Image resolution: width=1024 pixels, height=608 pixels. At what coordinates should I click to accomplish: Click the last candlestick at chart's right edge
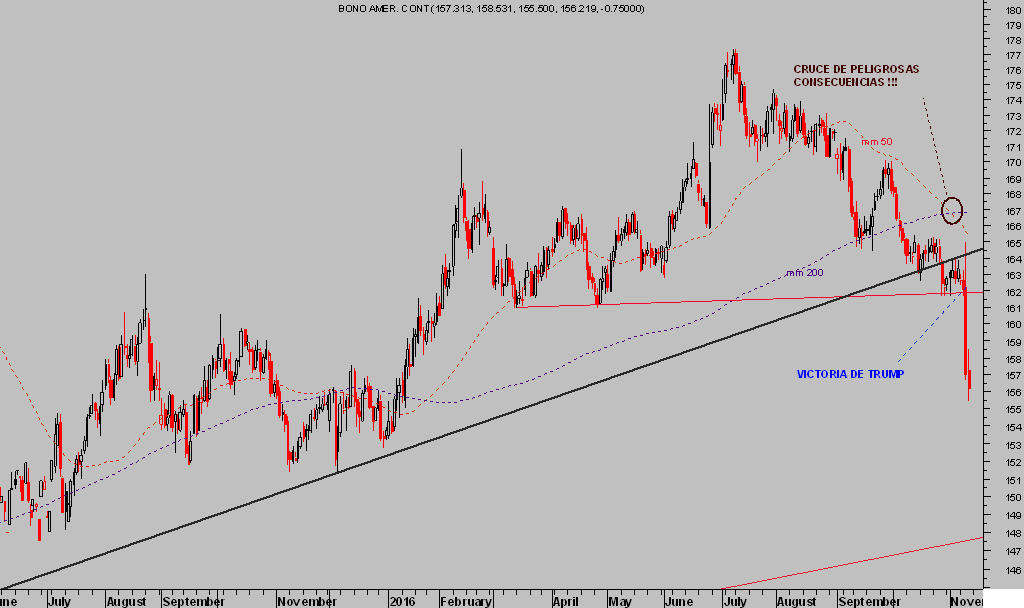coord(969,383)
